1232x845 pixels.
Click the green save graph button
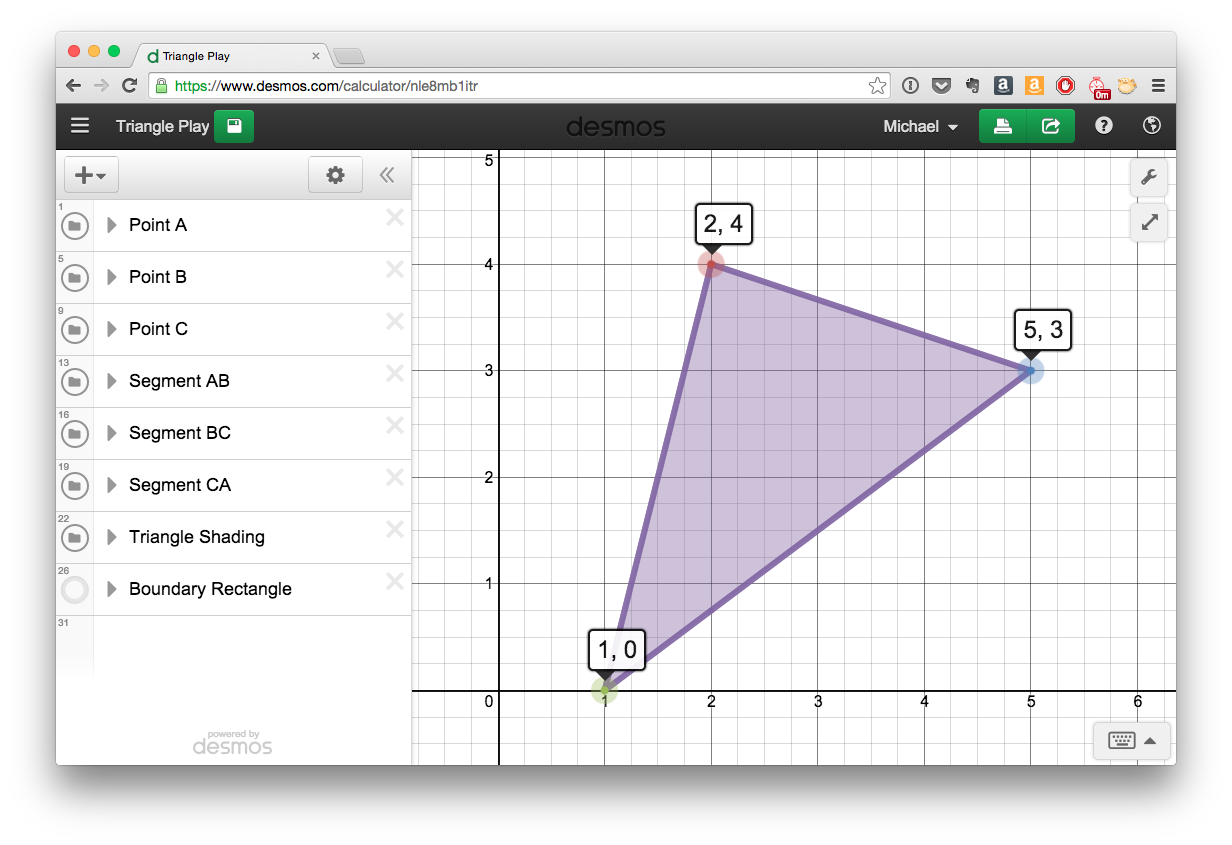[x=234, y=126]
